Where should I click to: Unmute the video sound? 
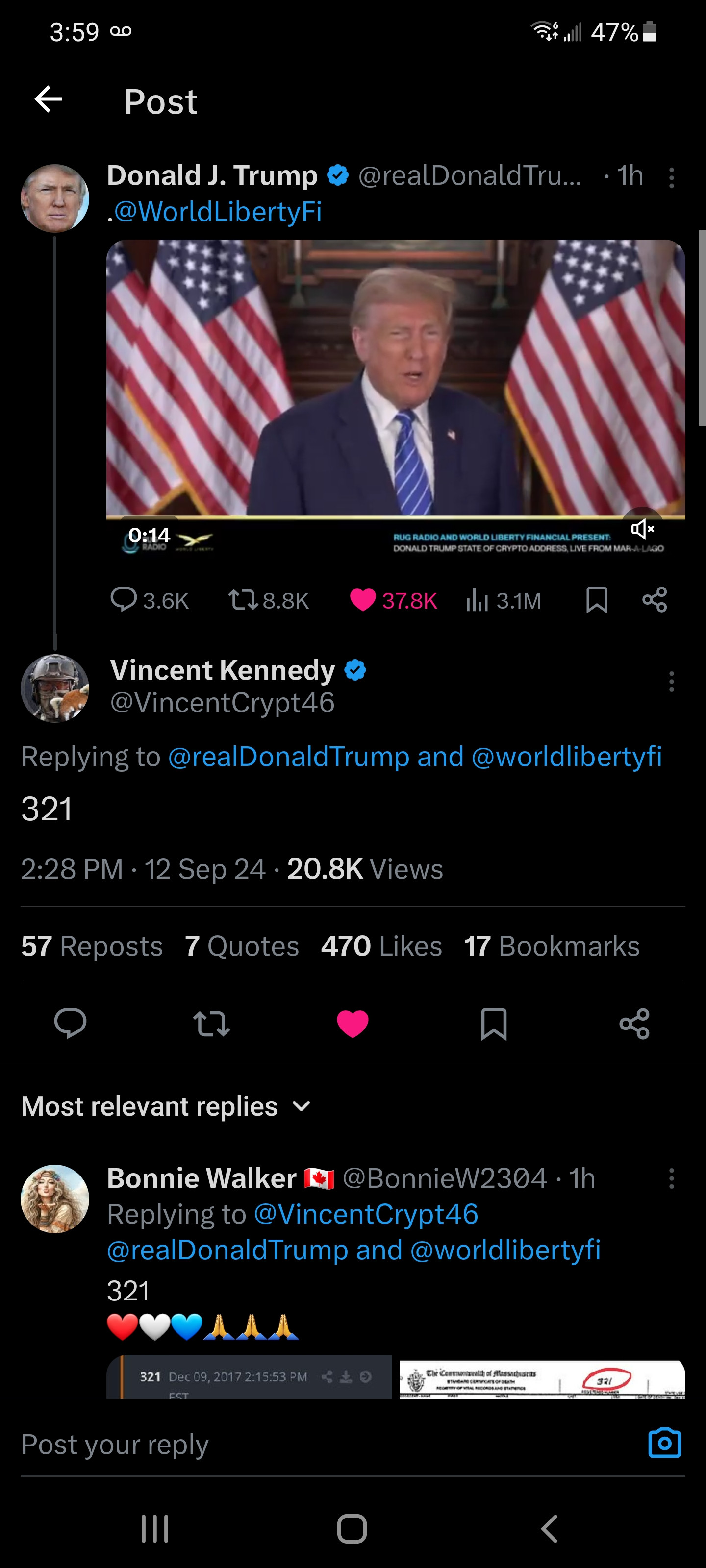[x=642, y=528]
